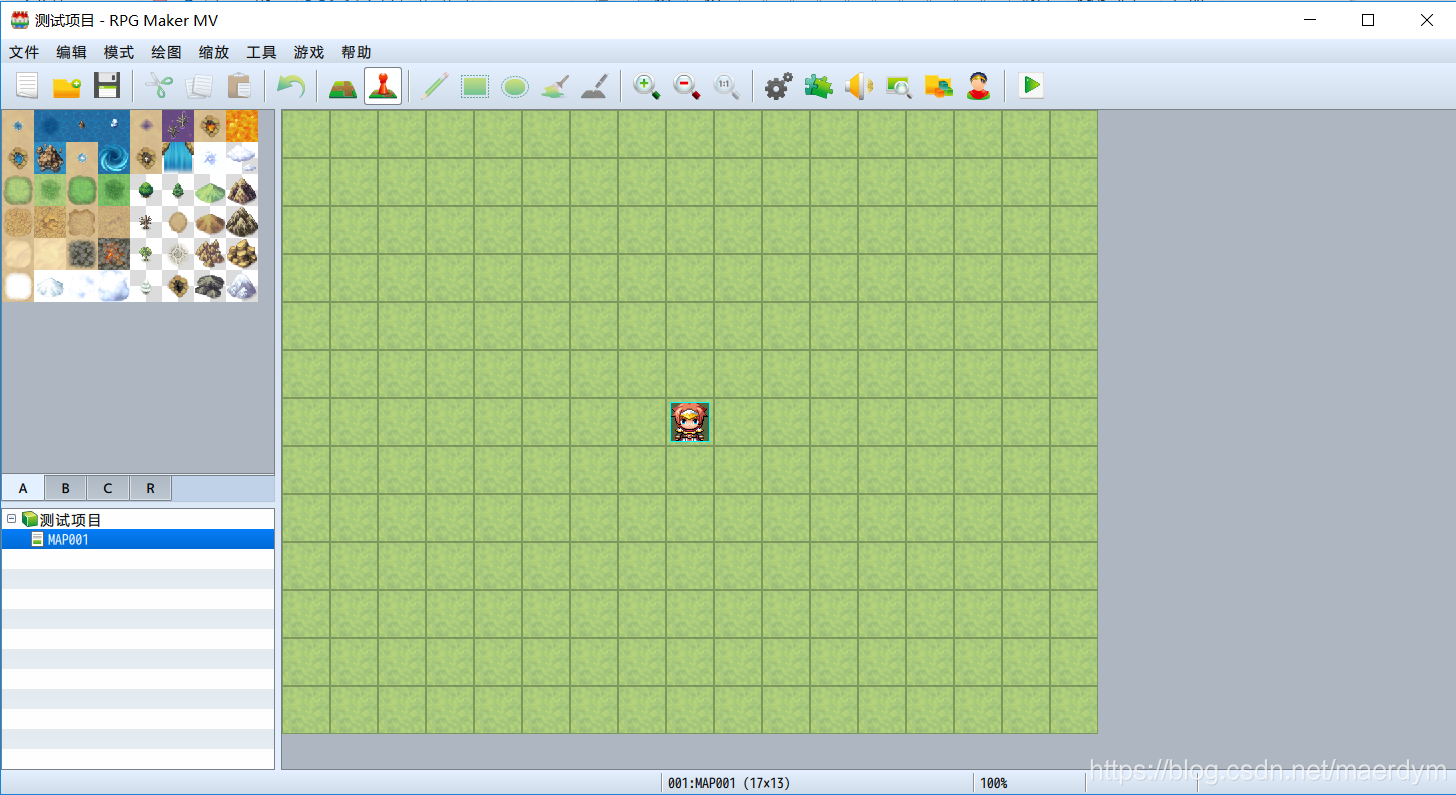
Task: Maximize the RPG Maker MV window
Action: [x=1368, y=20]
